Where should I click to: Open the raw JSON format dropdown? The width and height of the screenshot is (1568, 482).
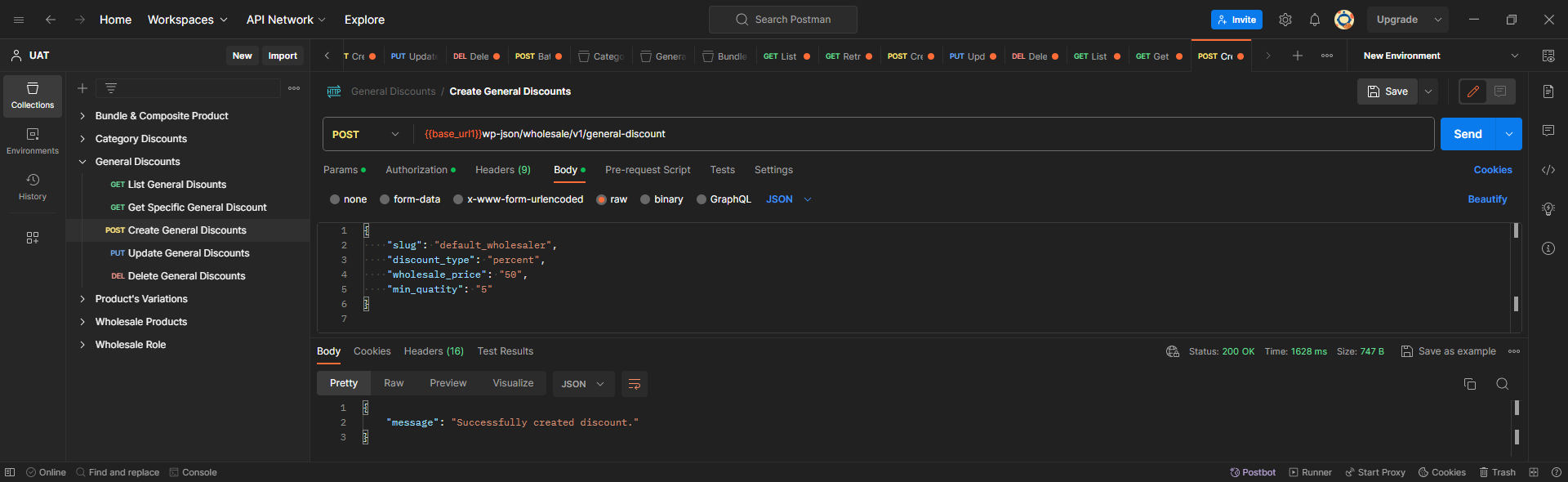pos(789,199)
